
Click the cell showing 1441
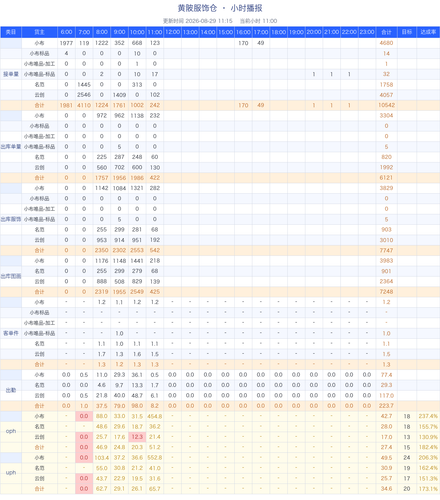137,261
